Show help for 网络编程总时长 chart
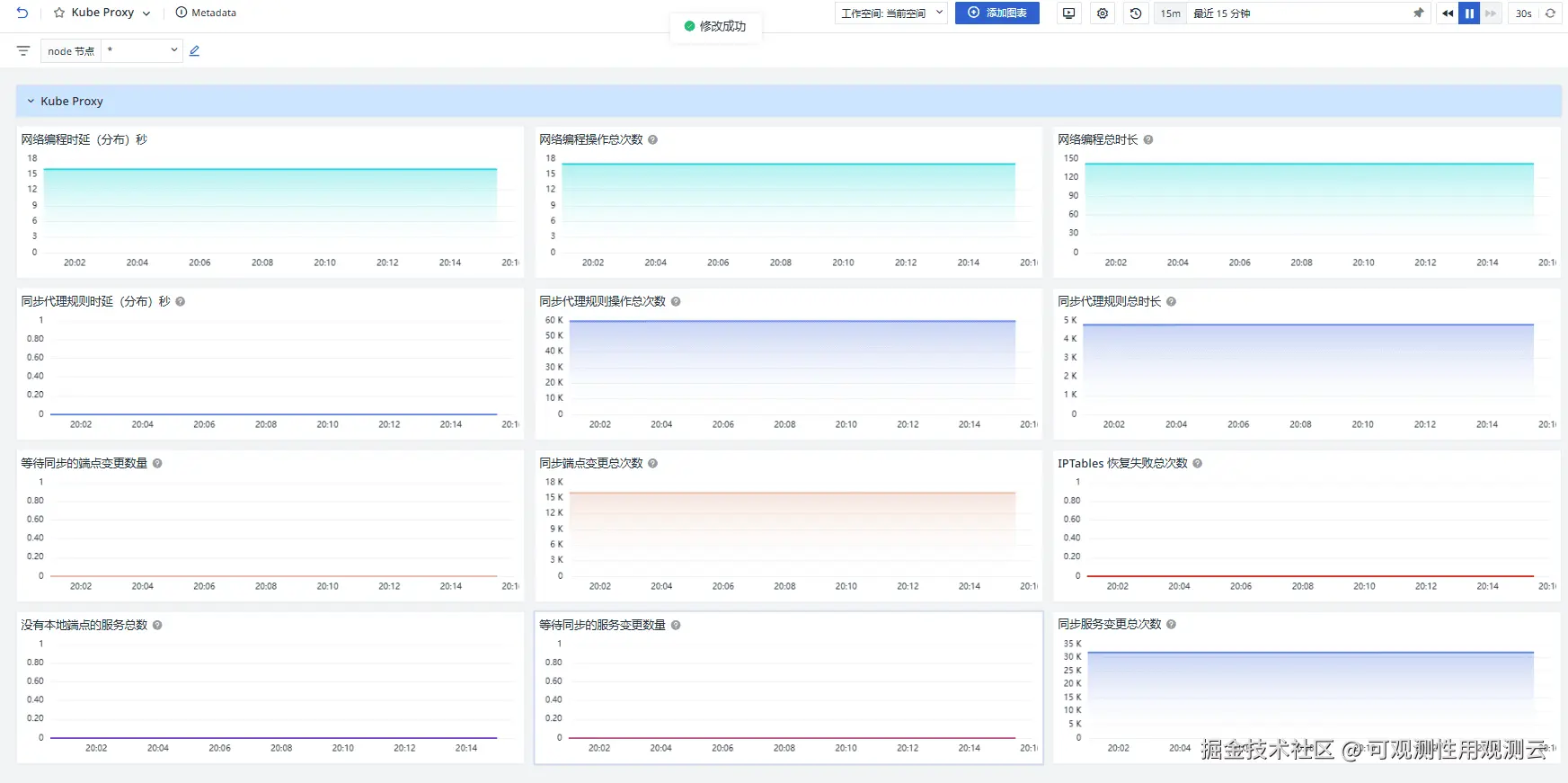The height and width of the screenshot is (783, 1568). pos(1148,139)
